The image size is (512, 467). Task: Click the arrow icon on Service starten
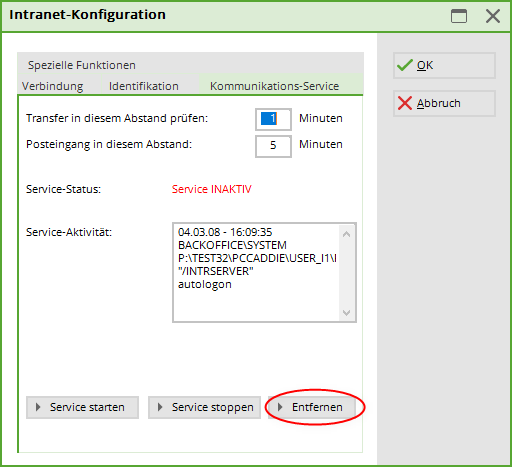pos(38,407)
